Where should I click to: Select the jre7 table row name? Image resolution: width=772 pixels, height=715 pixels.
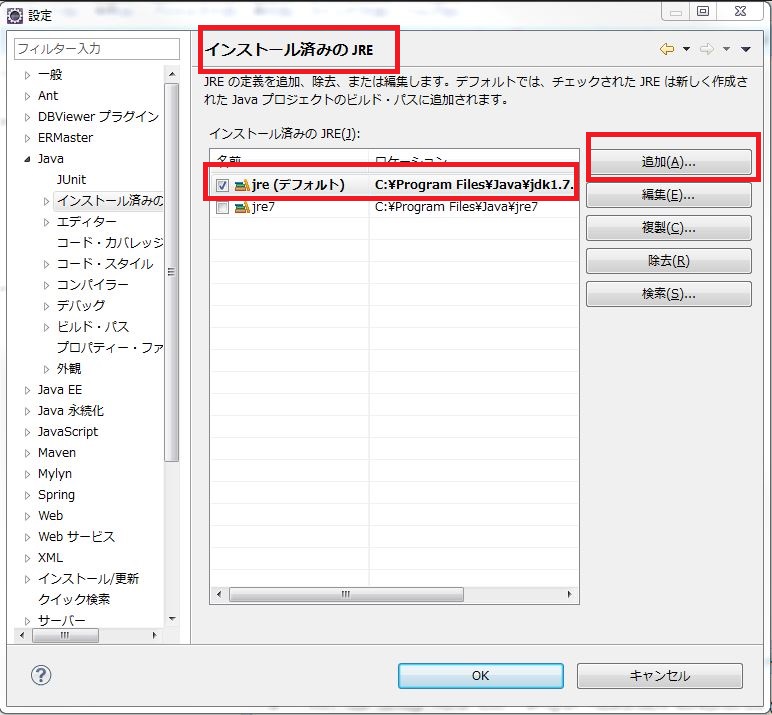(263, 207)
